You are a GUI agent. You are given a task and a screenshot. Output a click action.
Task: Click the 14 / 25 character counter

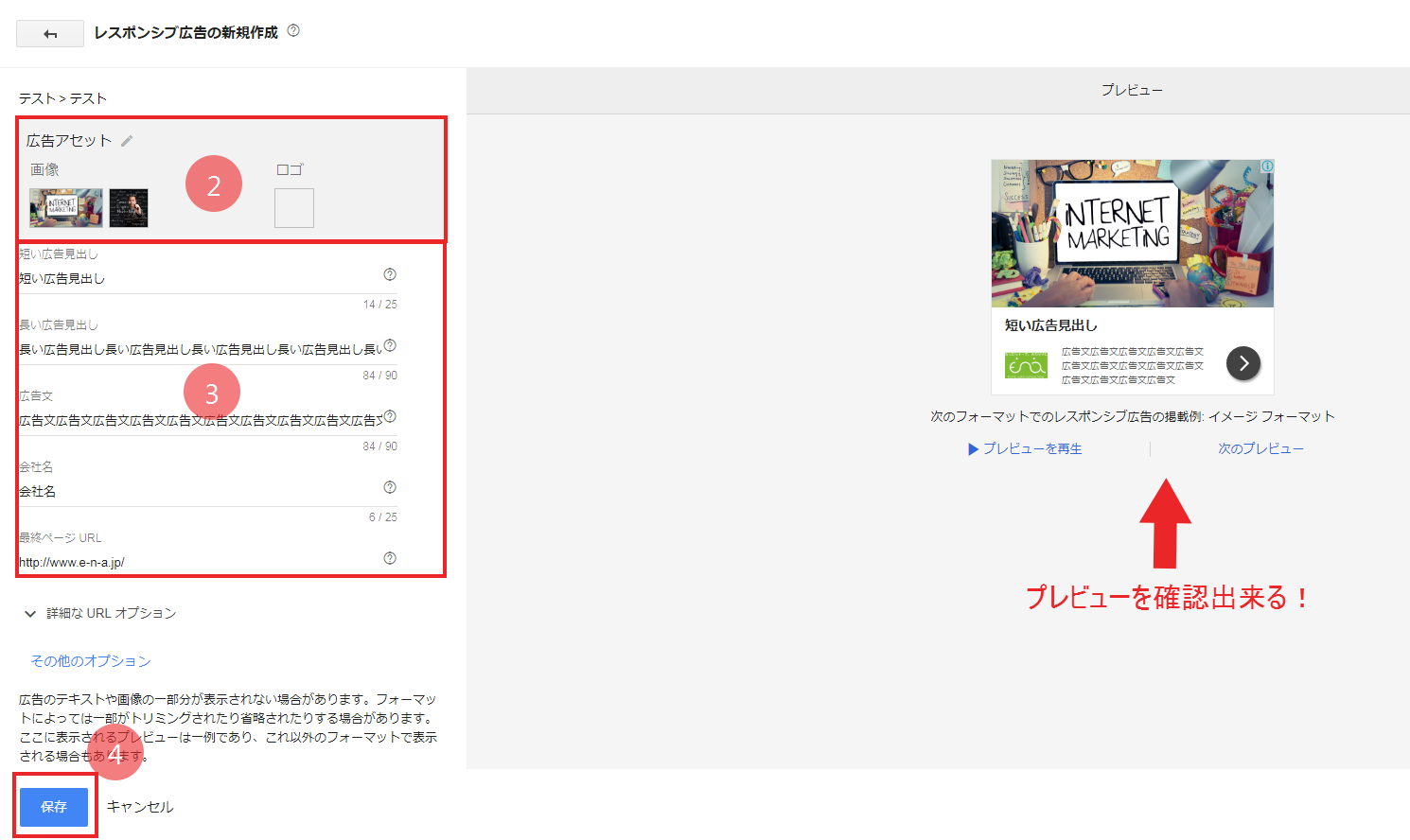click(380, 305)
